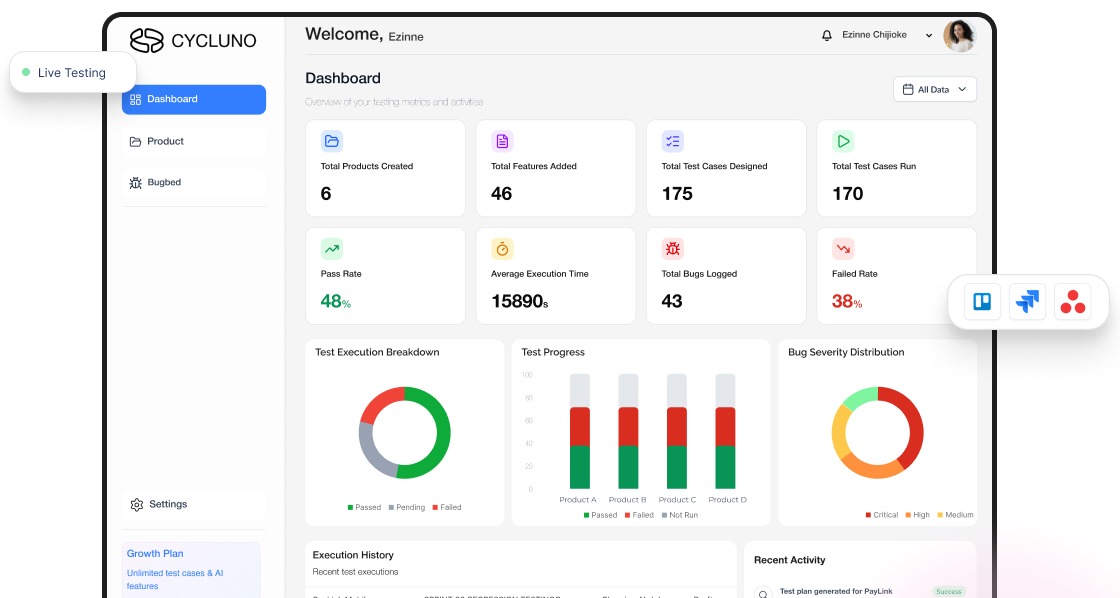Click the Pass Rate trending-up icon
This screenshot has width=1120, height=598.
[x=331, y=249]
